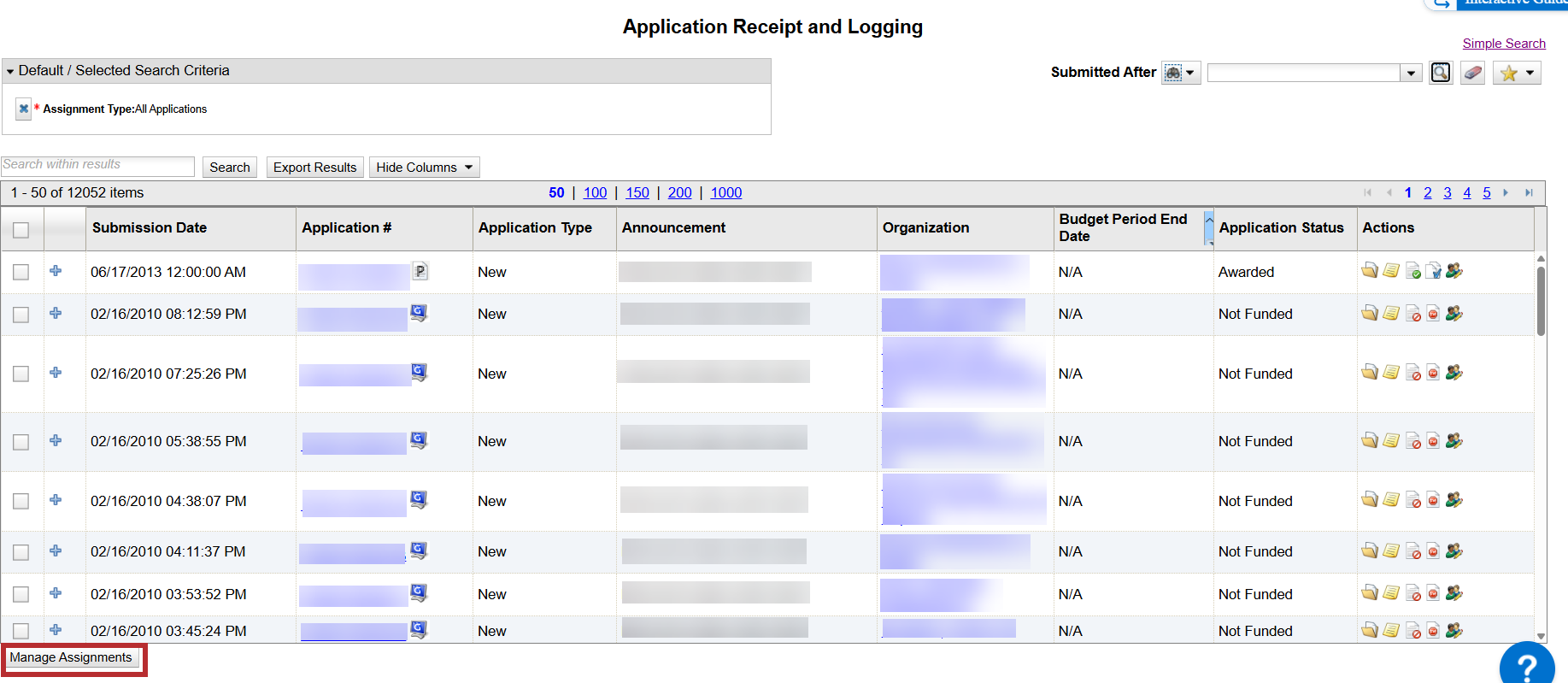
Task: Select the 02/16/2010 08:12:59 PM row checkbox
Action: point(21,315)
